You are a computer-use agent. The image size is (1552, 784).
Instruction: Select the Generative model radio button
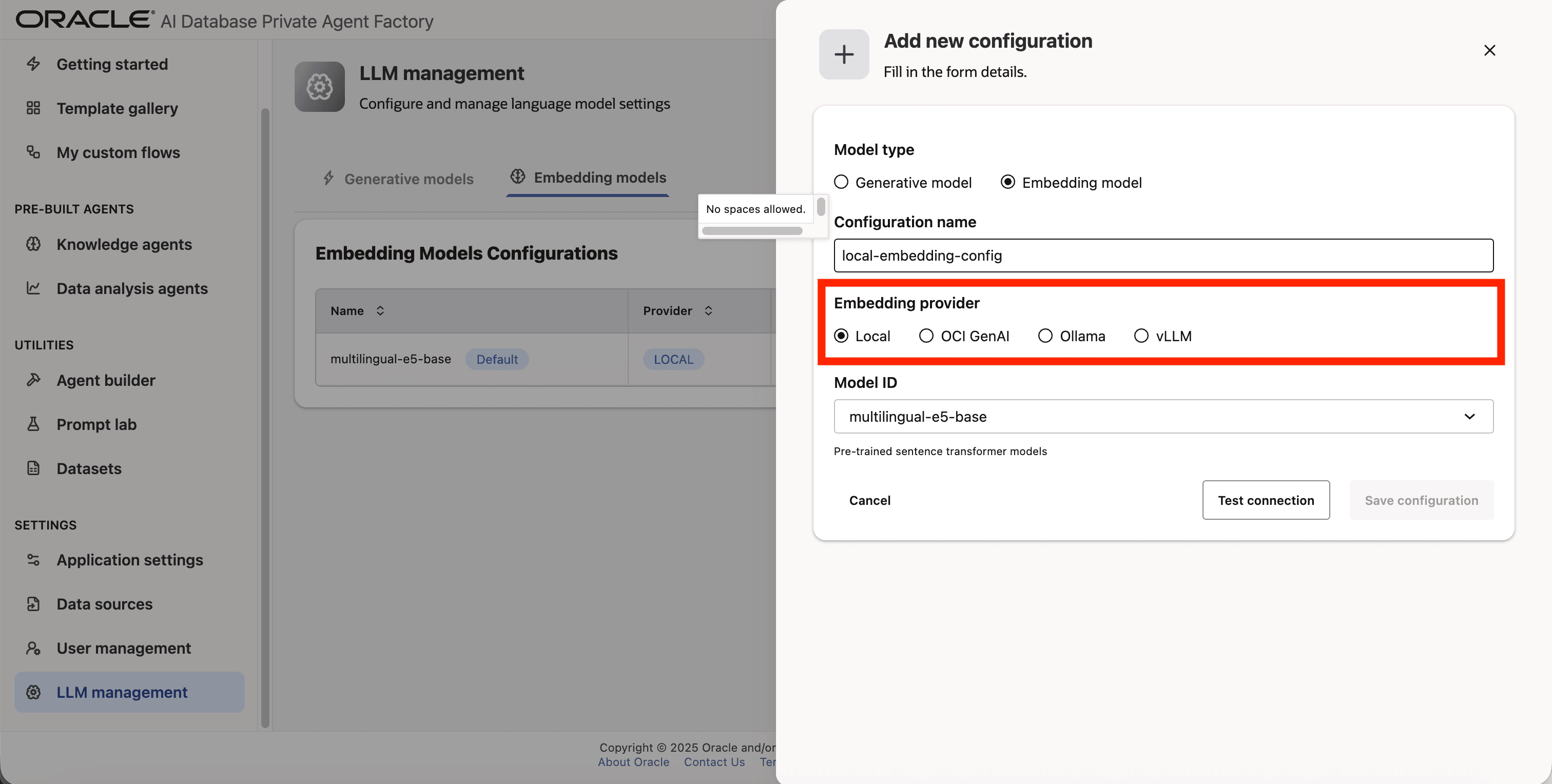[x=841, y=182]
